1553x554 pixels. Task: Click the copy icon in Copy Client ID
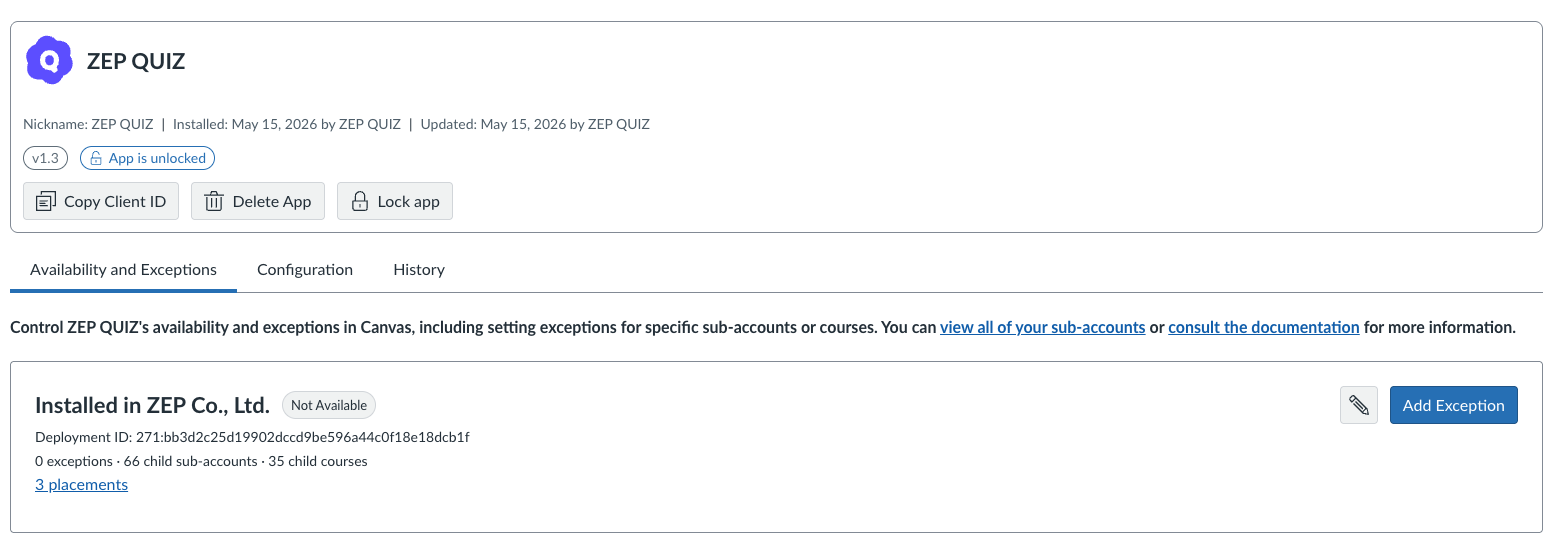click(45, 201)
